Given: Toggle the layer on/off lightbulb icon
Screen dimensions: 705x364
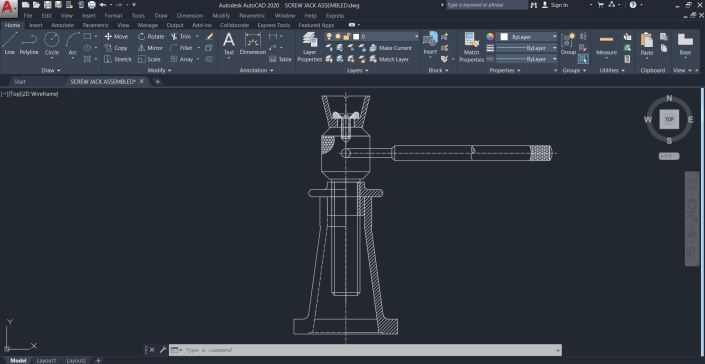Looking at the screenshot, I should [x=329, y=36].
